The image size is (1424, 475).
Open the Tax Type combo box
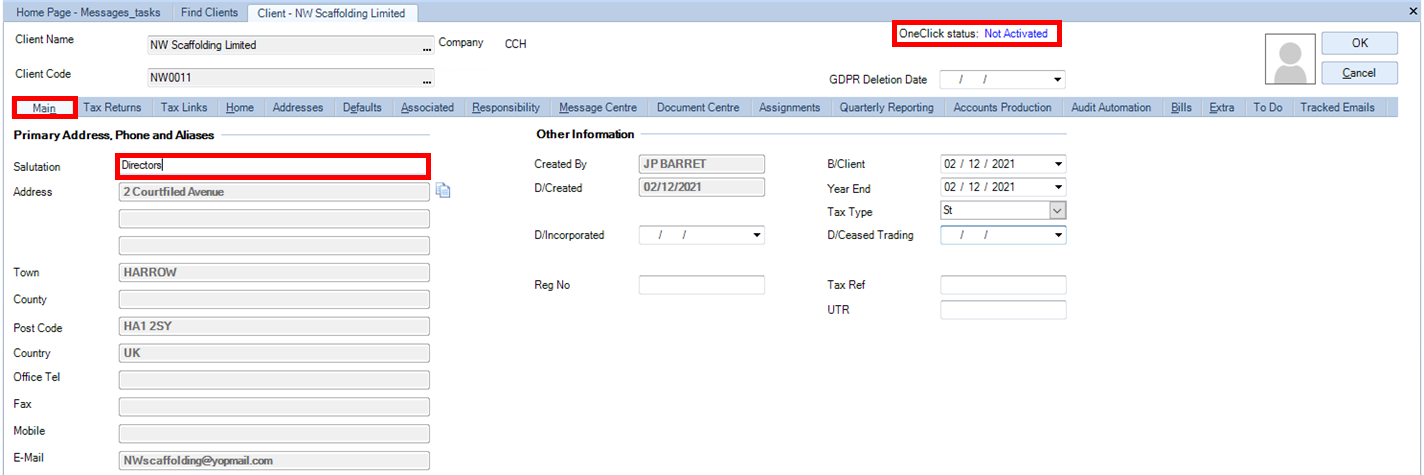(1057, 211)
